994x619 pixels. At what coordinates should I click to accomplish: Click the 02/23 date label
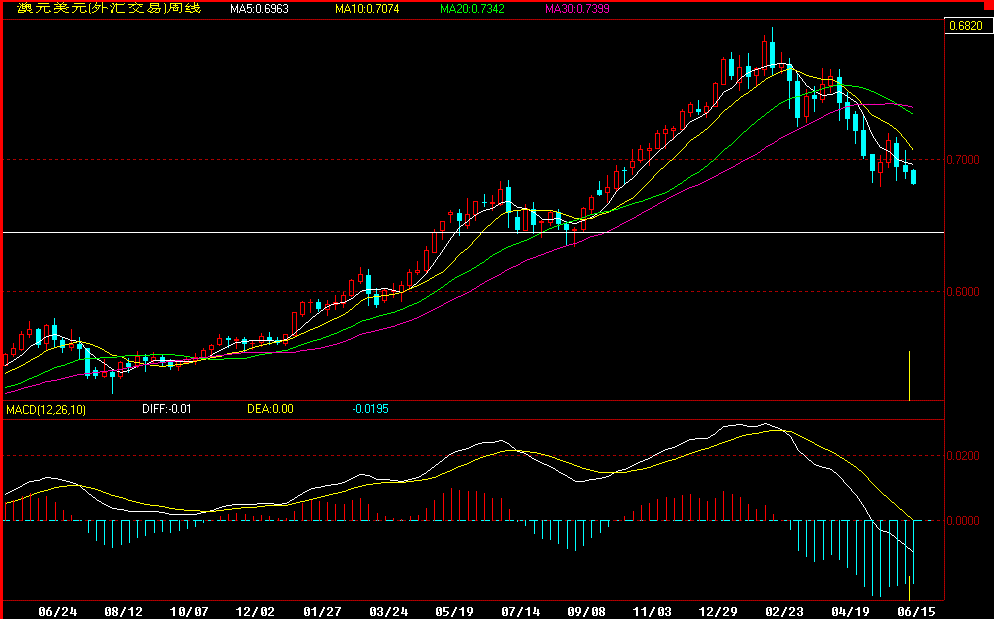click(x=784, y=611)
